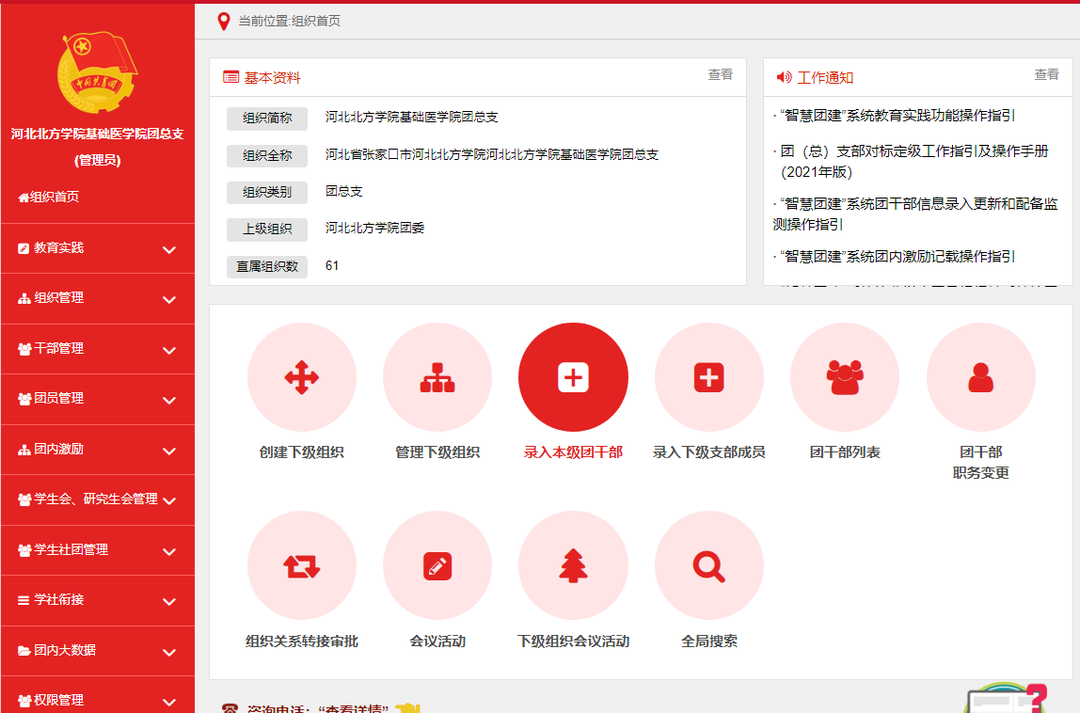This screenshot has width=1080, height=713.
Task: Open 全局搜索 magnifier icon
Action: click(x=709, y=566)
